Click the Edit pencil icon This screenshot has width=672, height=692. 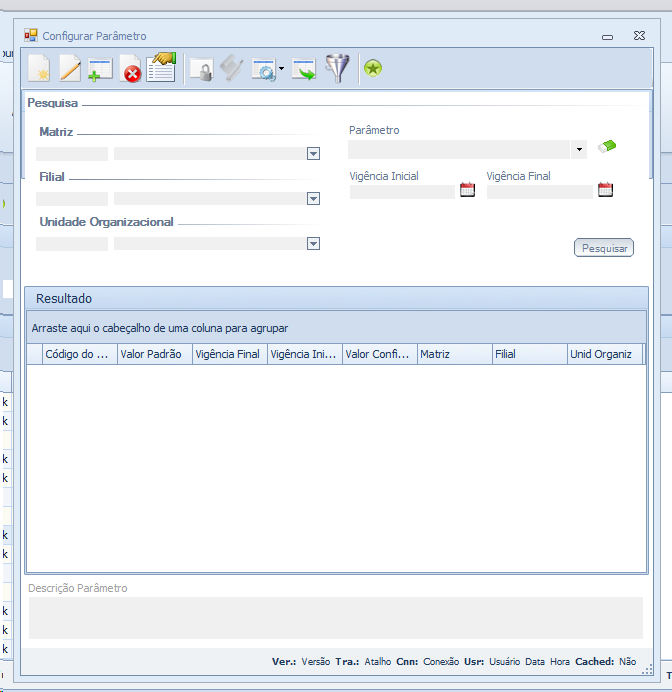pyautogui.click(x=69, y=69)
